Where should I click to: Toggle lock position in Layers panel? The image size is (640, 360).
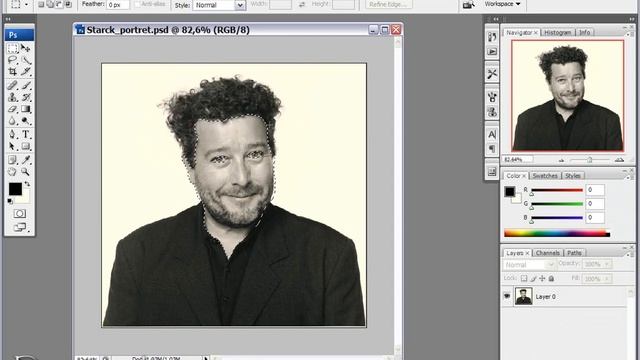click(542, 278)
